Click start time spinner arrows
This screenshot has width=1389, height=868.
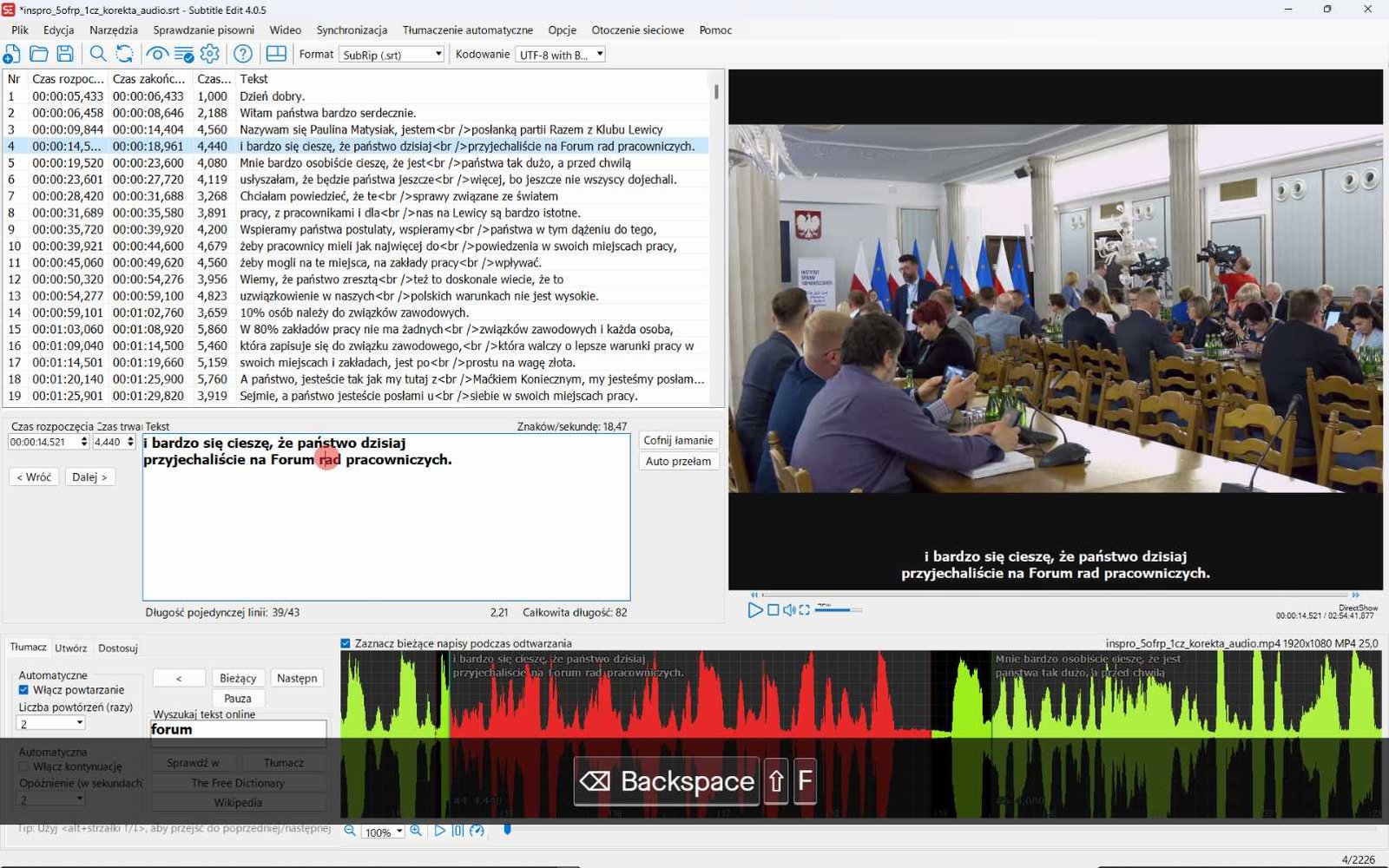click(84, 442)
